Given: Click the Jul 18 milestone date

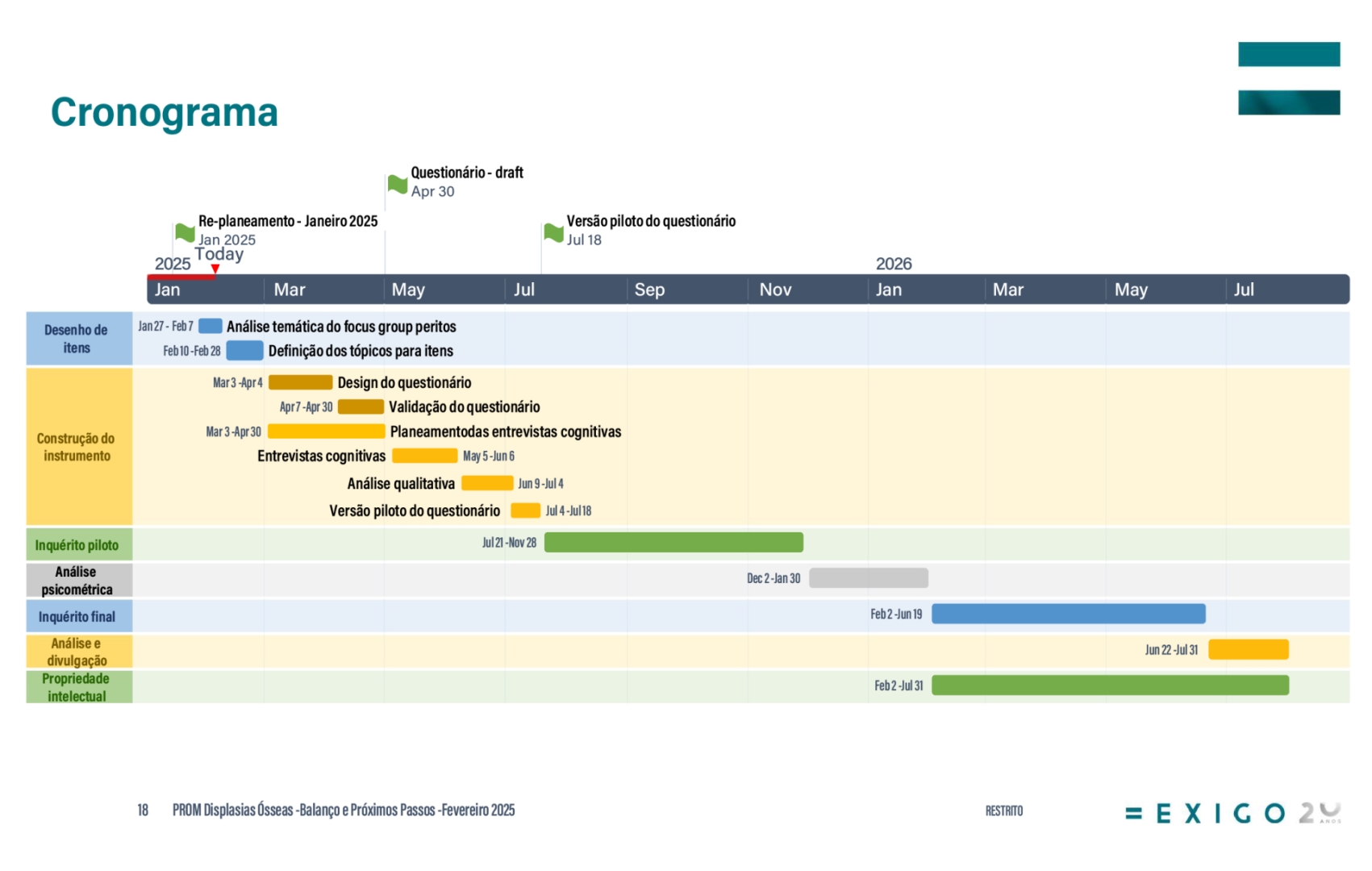Looking at the screenshot, I should coord(584,240).
